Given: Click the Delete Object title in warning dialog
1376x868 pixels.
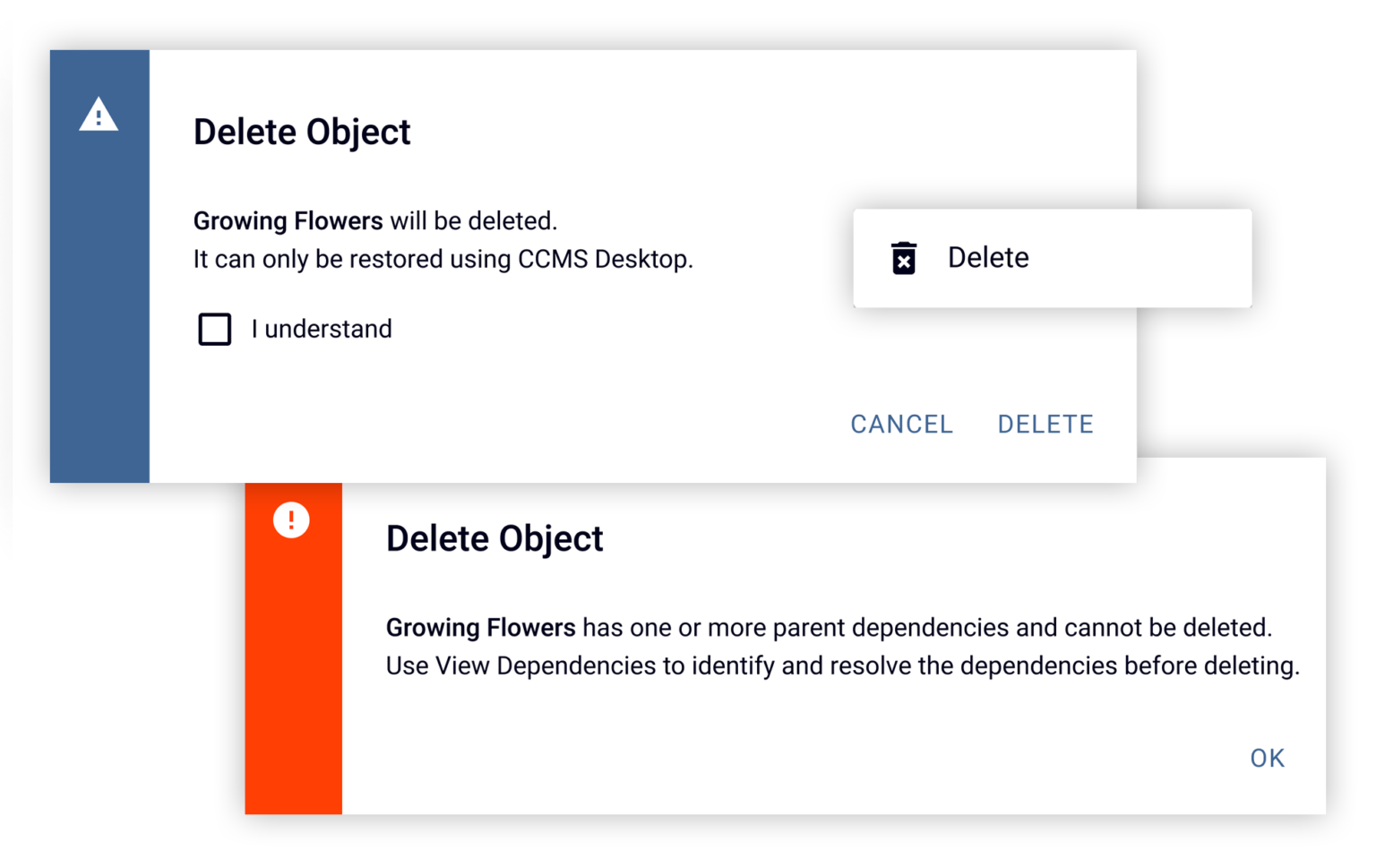Looking at the screenshot, I should click(302, 132).
